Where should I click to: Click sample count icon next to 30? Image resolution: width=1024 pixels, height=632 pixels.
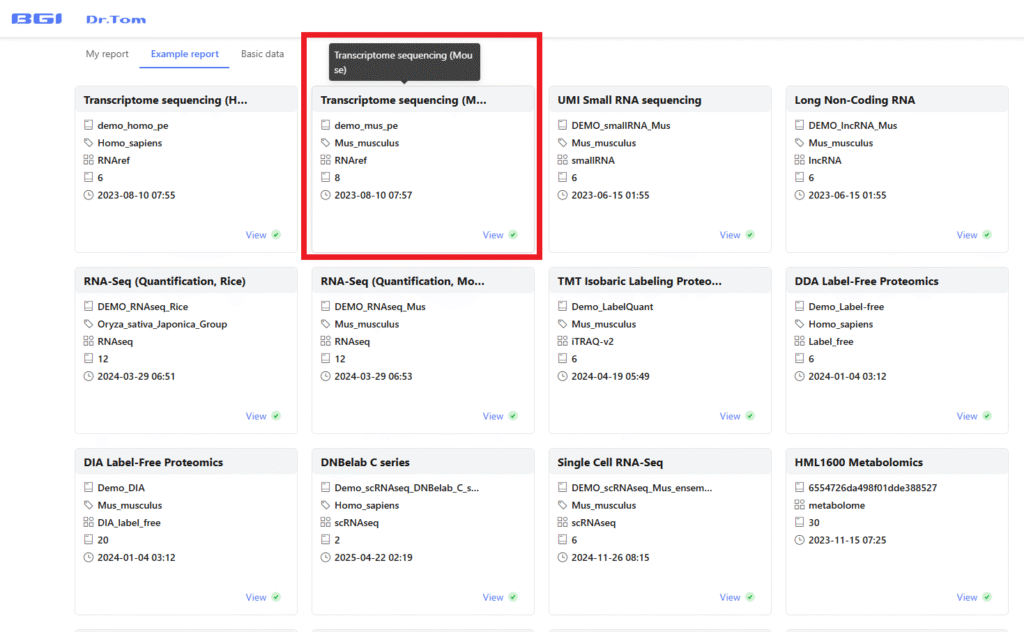click(x=799, y=523)
